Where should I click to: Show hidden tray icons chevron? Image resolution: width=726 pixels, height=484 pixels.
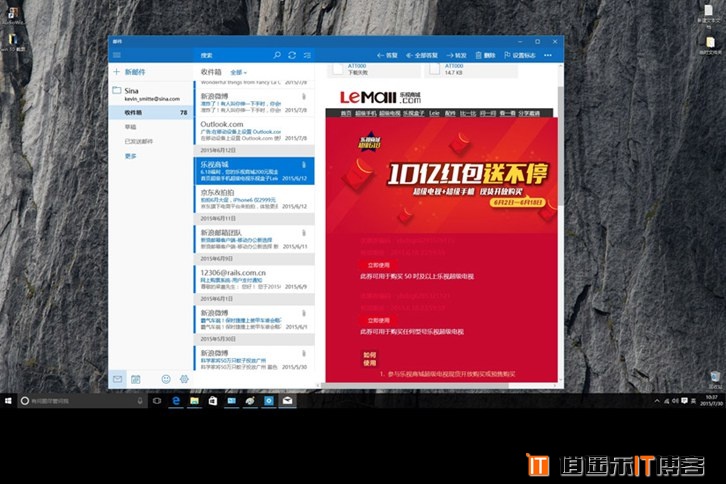coord(657,401)
